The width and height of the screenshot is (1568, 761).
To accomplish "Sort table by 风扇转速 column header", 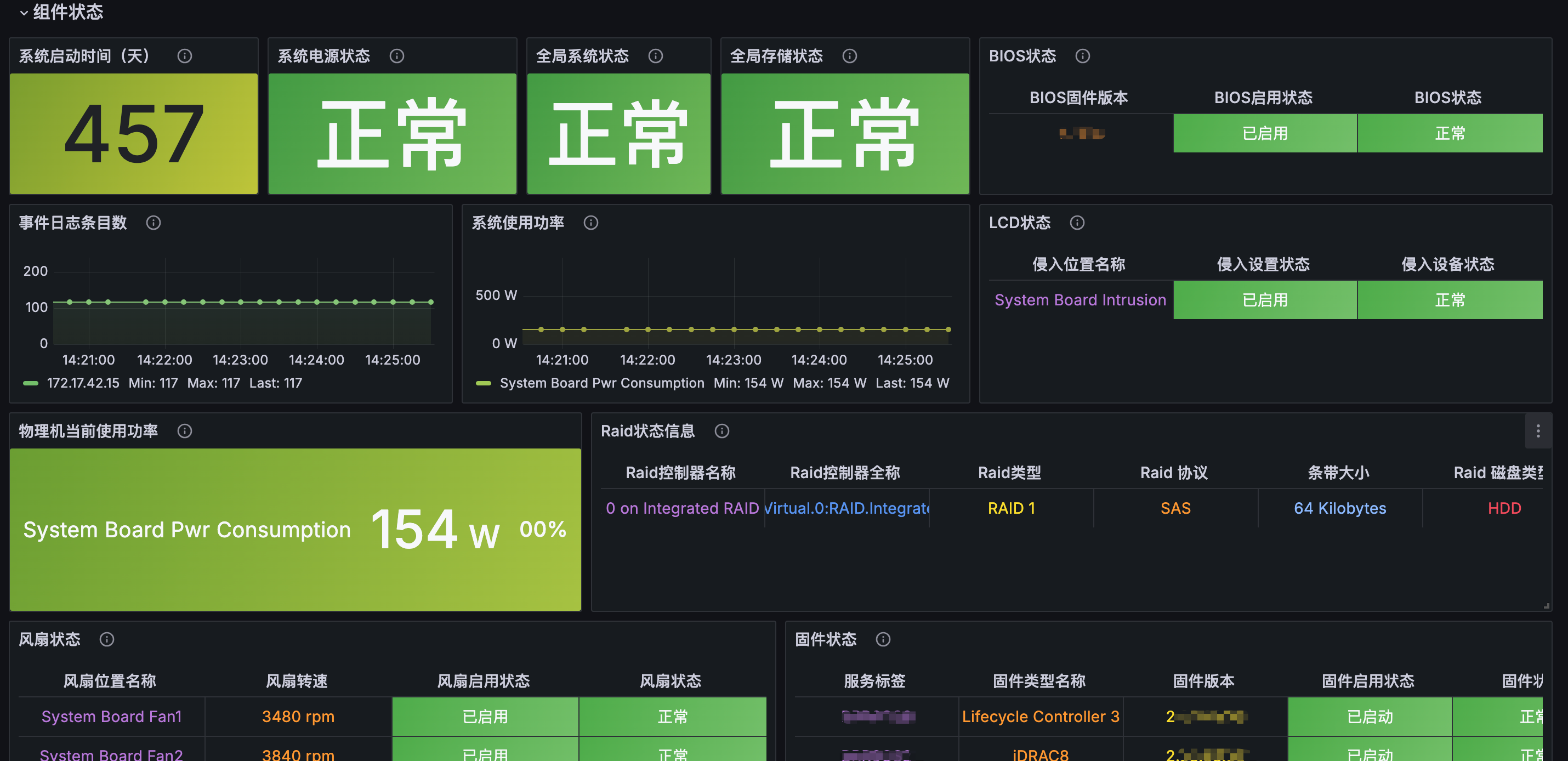I will point(297,680).
